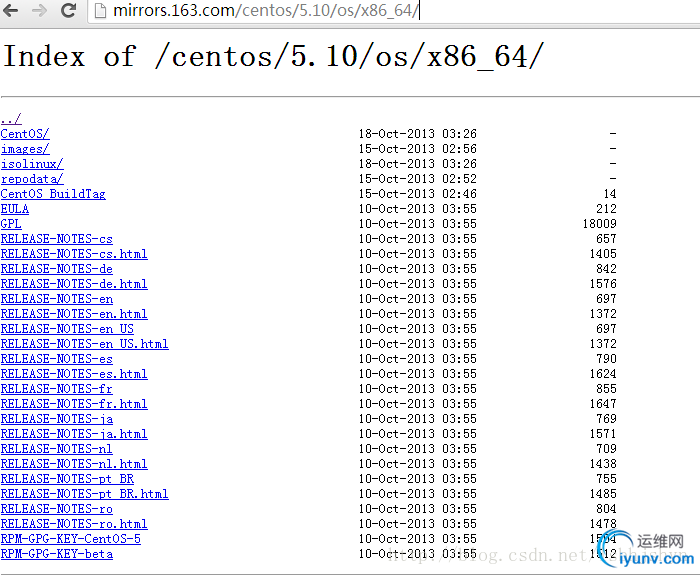Click the CentOS_BuildTag size 14
The width and height of the screenshot is (700, 575).
pyautogui.click(x=610, y=194)
